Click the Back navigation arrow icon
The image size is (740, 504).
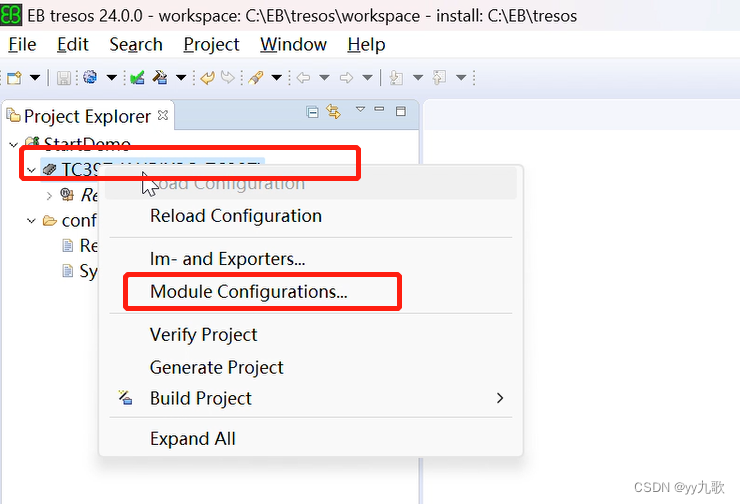point(303,77)
